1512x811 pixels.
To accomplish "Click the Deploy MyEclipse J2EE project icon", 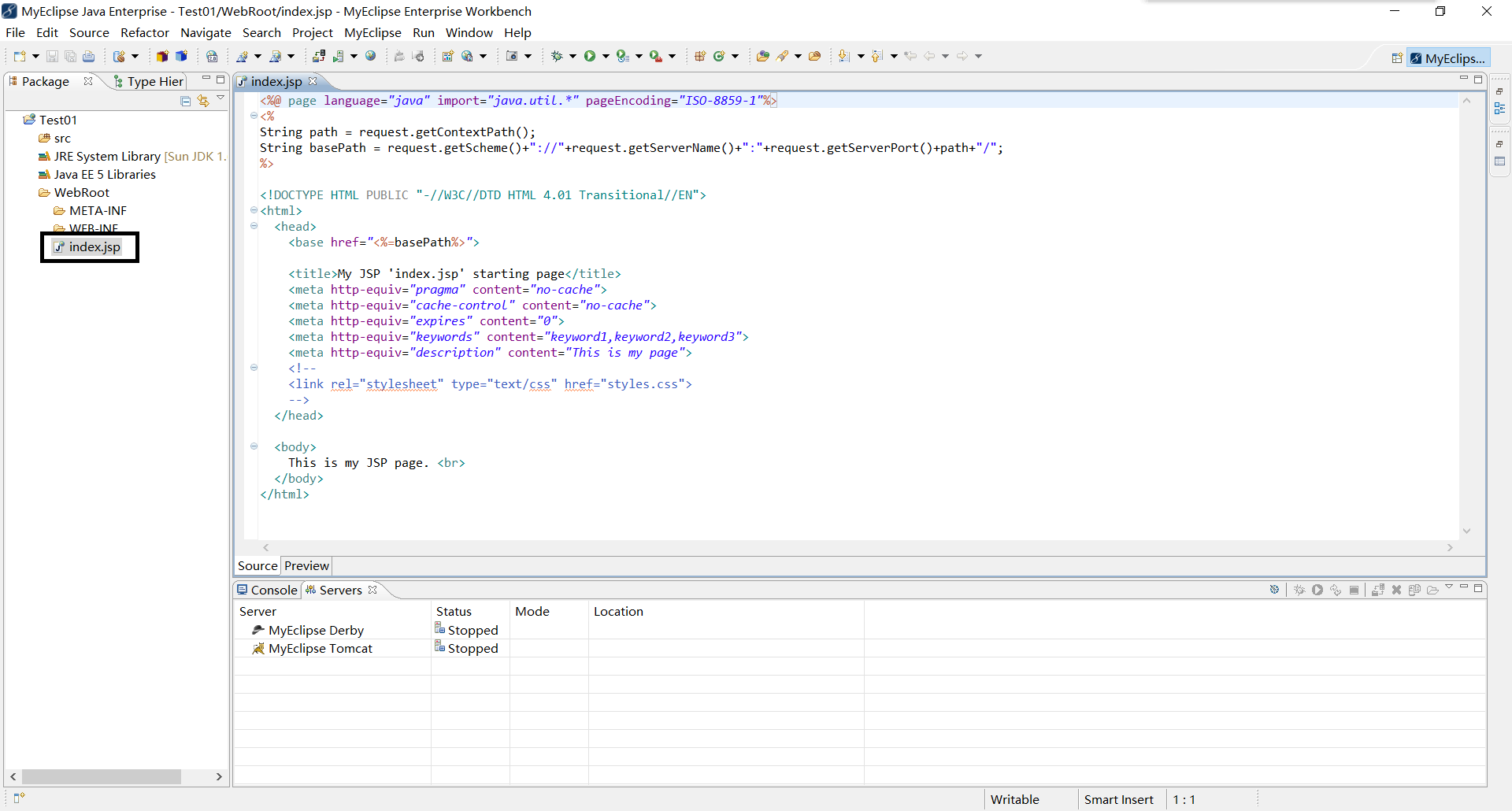I will coord(319,56).
